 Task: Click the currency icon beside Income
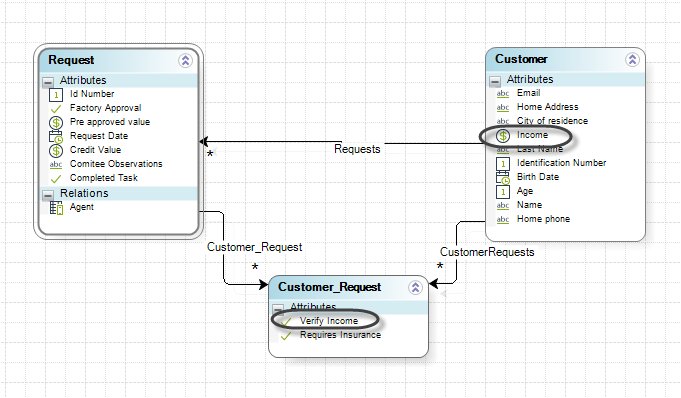[503, 136]
